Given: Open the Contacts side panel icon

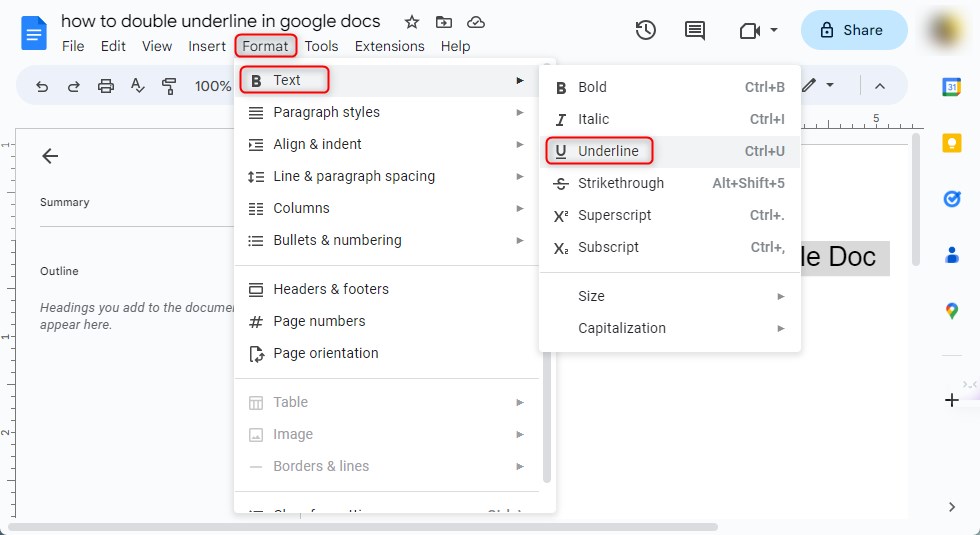Looking at the screenshot, I should [951, 255].
